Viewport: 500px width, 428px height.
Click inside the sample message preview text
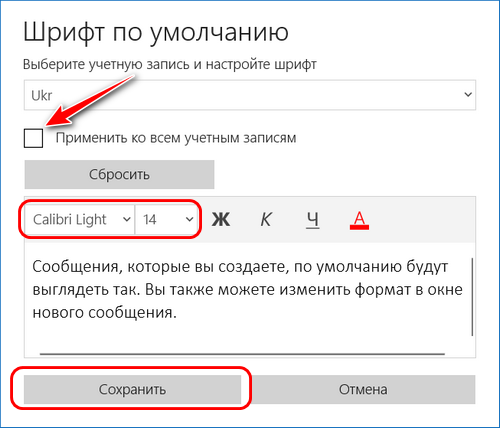(247, 289)
